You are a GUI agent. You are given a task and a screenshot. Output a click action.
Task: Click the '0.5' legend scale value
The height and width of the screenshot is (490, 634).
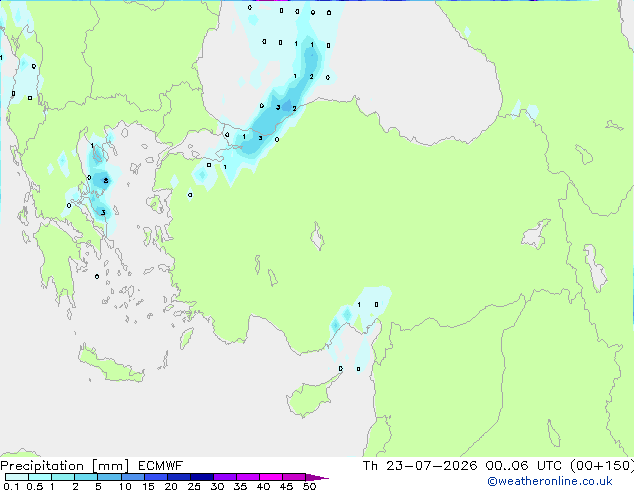(35, 486)
